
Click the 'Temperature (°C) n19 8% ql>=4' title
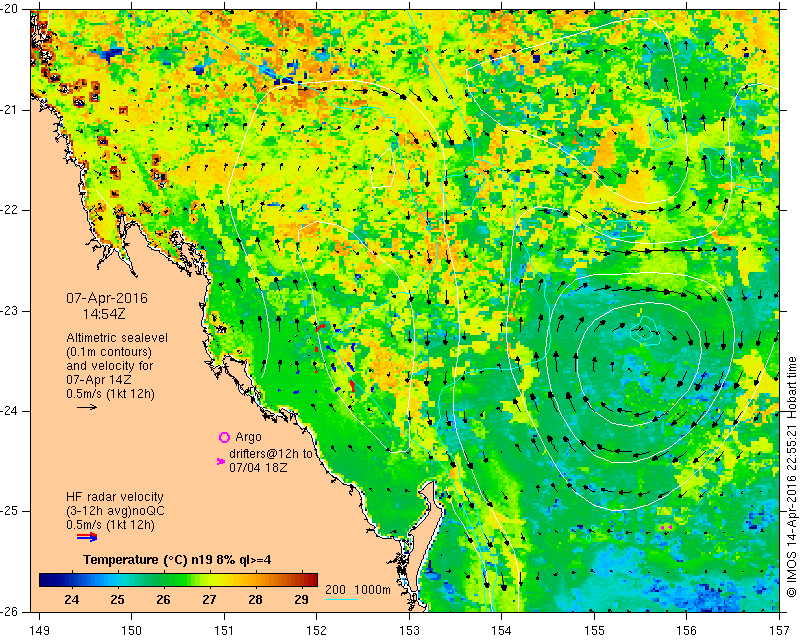177,560
